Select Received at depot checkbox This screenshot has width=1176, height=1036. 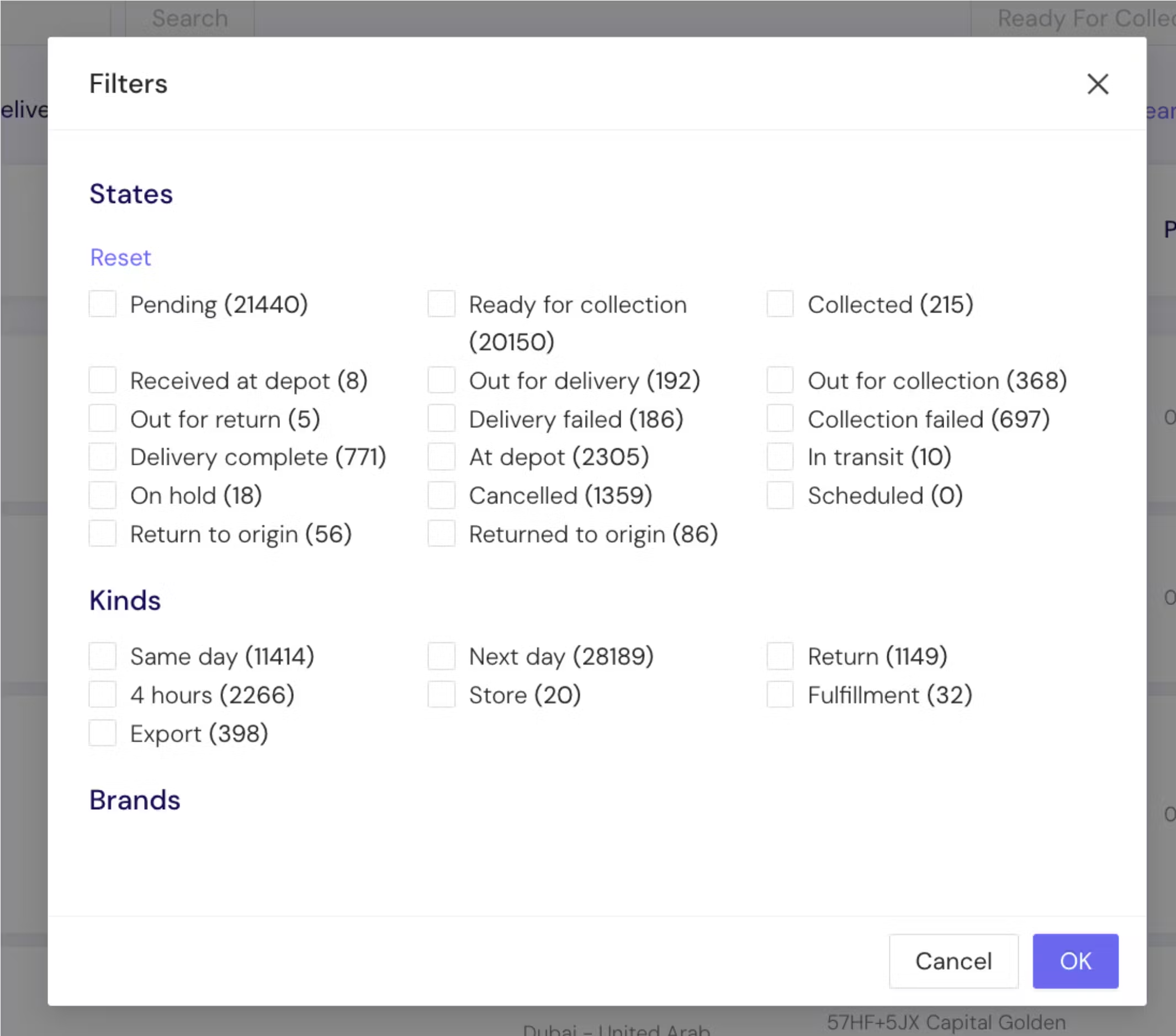tap(102, 380)
